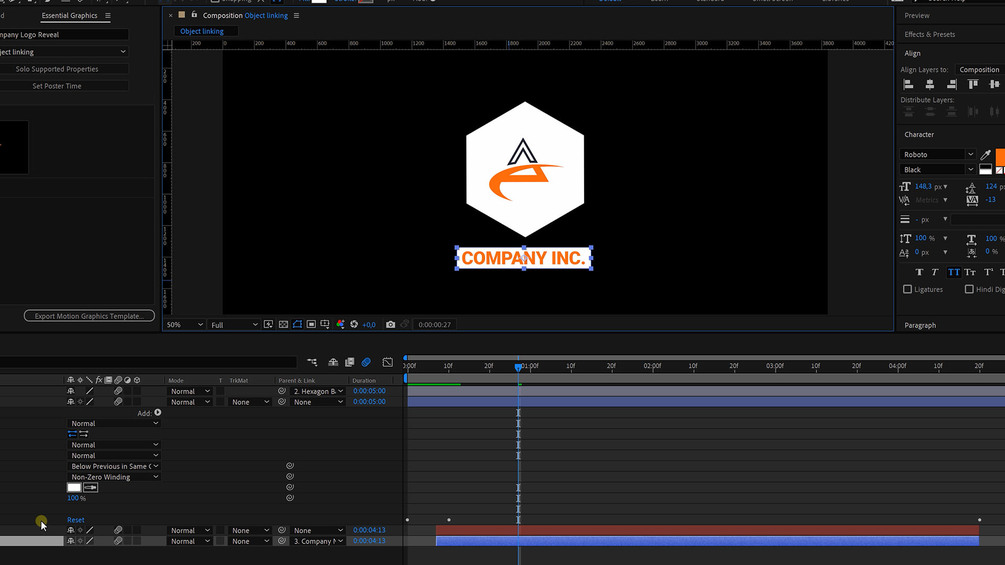Open the Full resolution dropdown
This screenshot has height=565, width=1005.
click(x=234, y=325)
